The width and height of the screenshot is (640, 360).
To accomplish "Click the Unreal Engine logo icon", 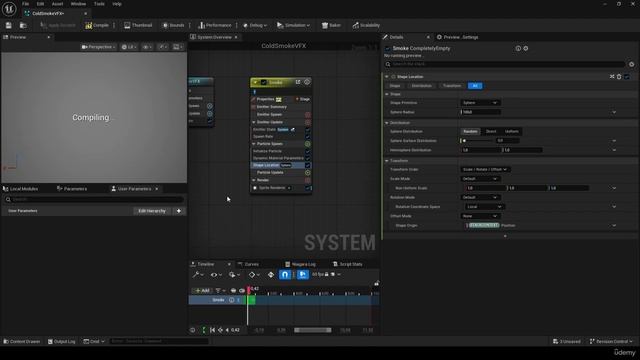I will click(x=9, y=8).
